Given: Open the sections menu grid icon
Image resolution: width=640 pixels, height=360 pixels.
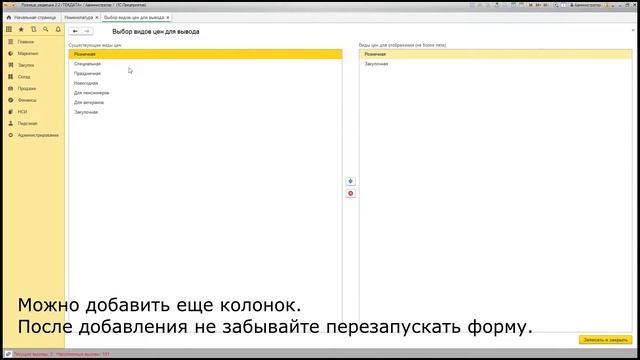Looking at the screenshot, I should tap(9, 29).
